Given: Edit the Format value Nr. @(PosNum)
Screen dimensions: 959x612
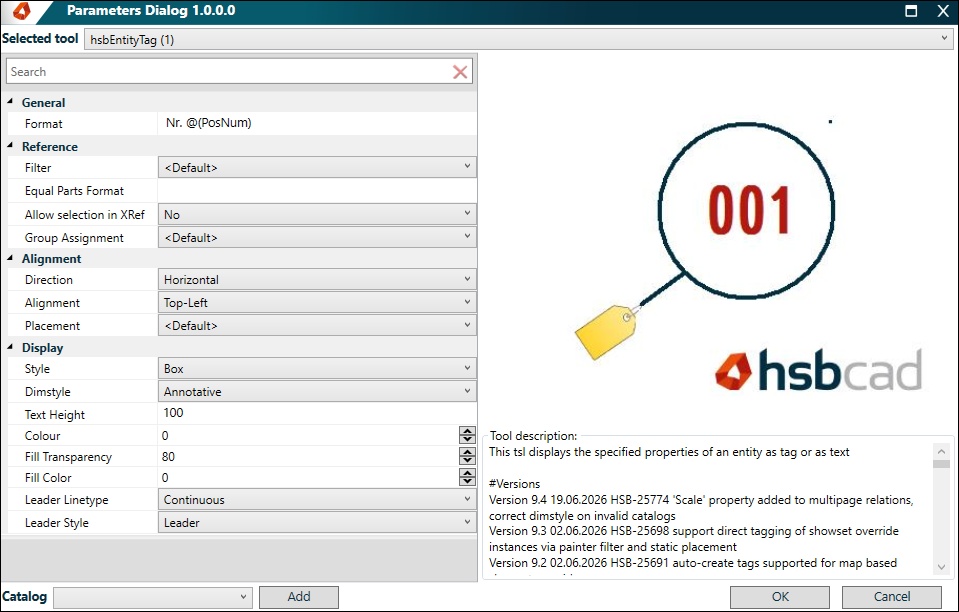Looking at the screenshot, I should point(317,123).
